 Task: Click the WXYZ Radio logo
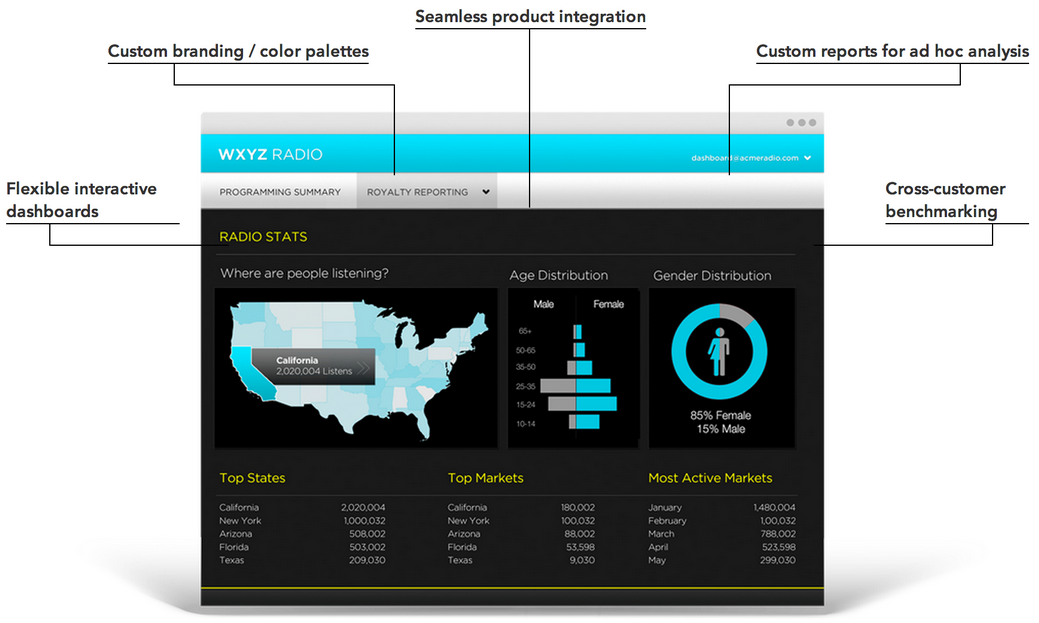coord(270,154)
